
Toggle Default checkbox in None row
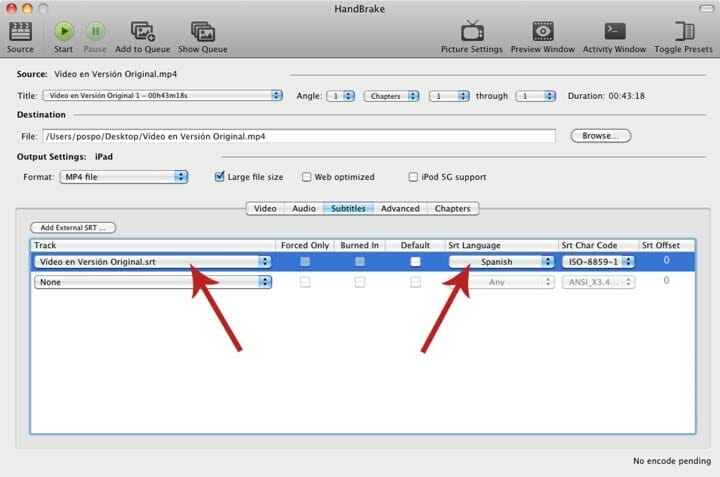point(416,282)
